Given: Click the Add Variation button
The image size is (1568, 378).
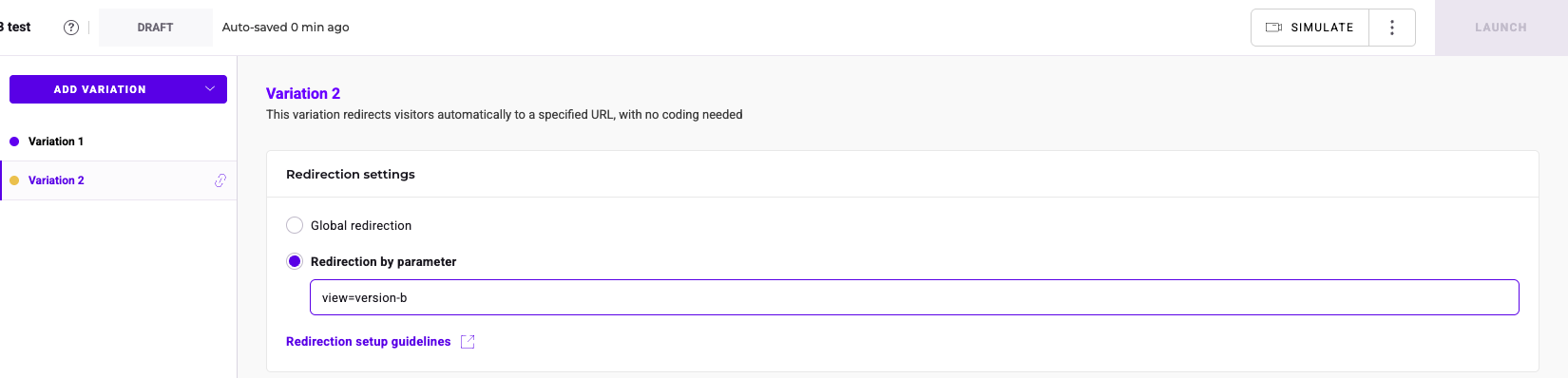Looking at the screenshot, I should 118,89.
